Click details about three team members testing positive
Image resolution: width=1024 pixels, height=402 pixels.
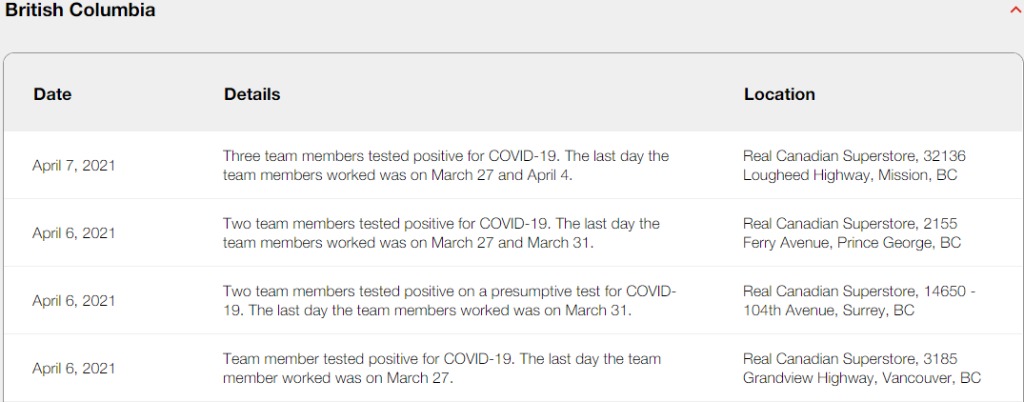(446, 166)
